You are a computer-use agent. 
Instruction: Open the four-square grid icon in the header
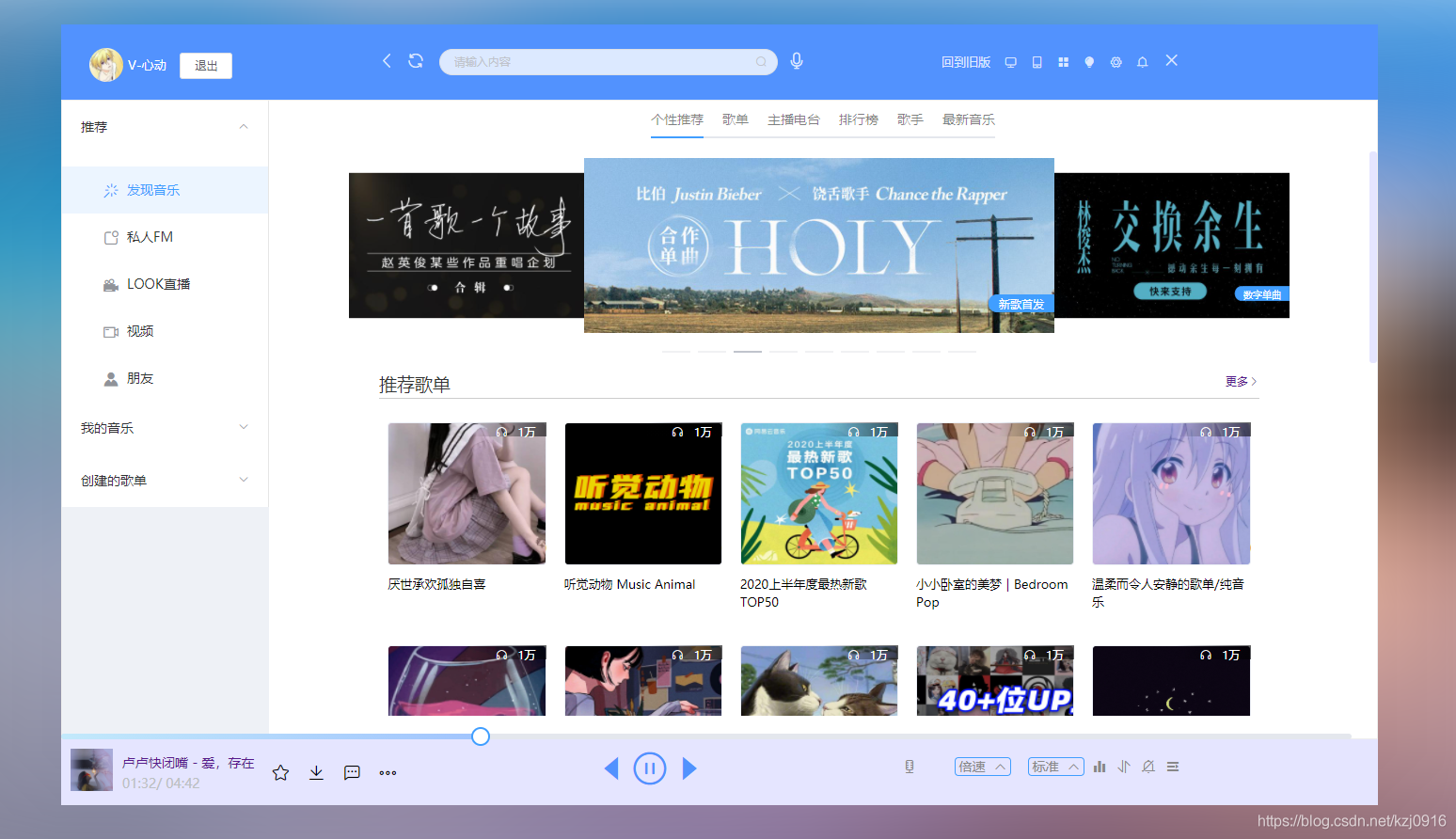pyautogui.click(x=1063, y=62)
